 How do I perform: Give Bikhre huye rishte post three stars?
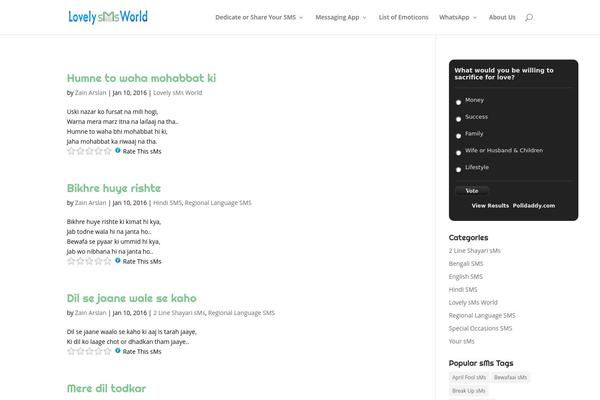pyautogui.click(x=90, y=261)
